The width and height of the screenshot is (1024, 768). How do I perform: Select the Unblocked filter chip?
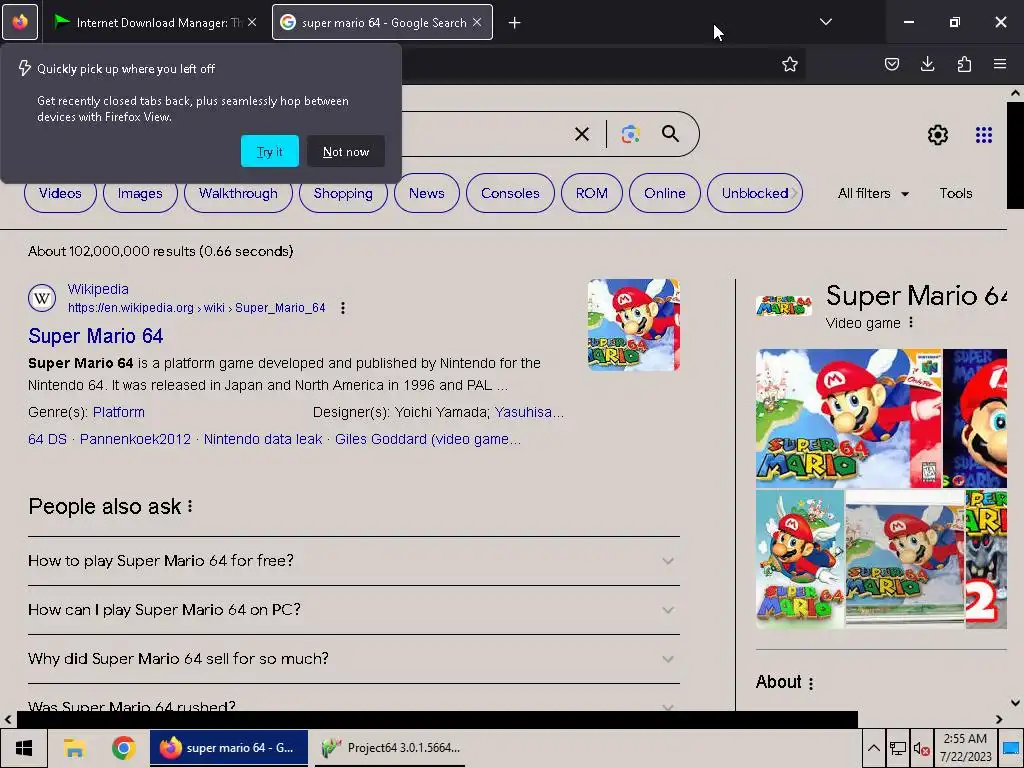tap(755, 193)
